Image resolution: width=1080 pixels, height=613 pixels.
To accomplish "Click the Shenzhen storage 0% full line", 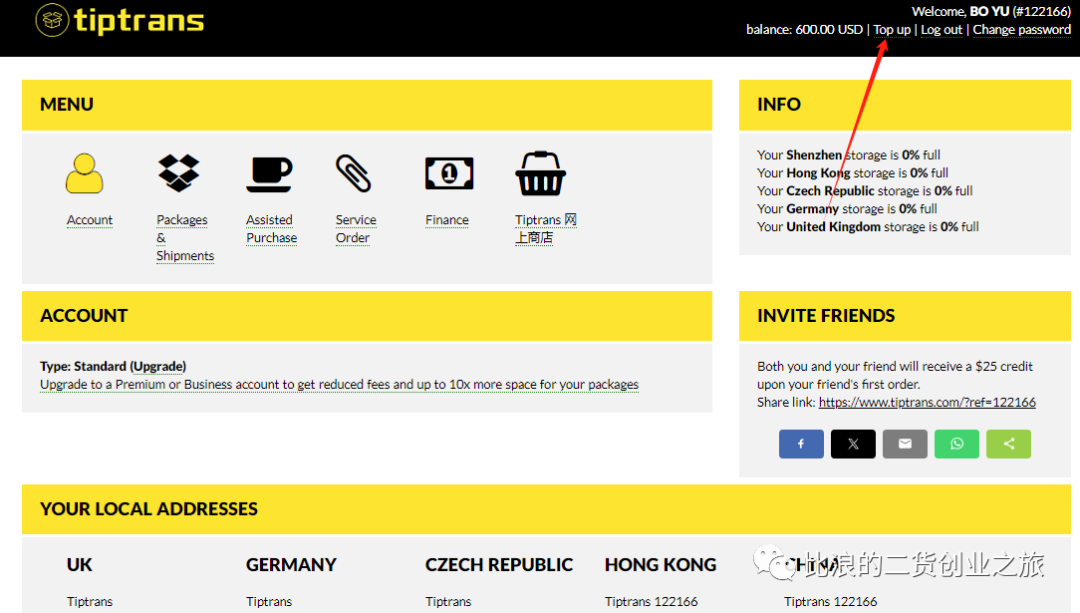I will (849, 155).
